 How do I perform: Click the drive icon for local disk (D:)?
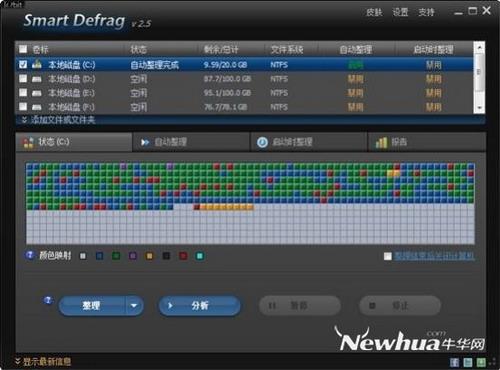coord(37,79)
